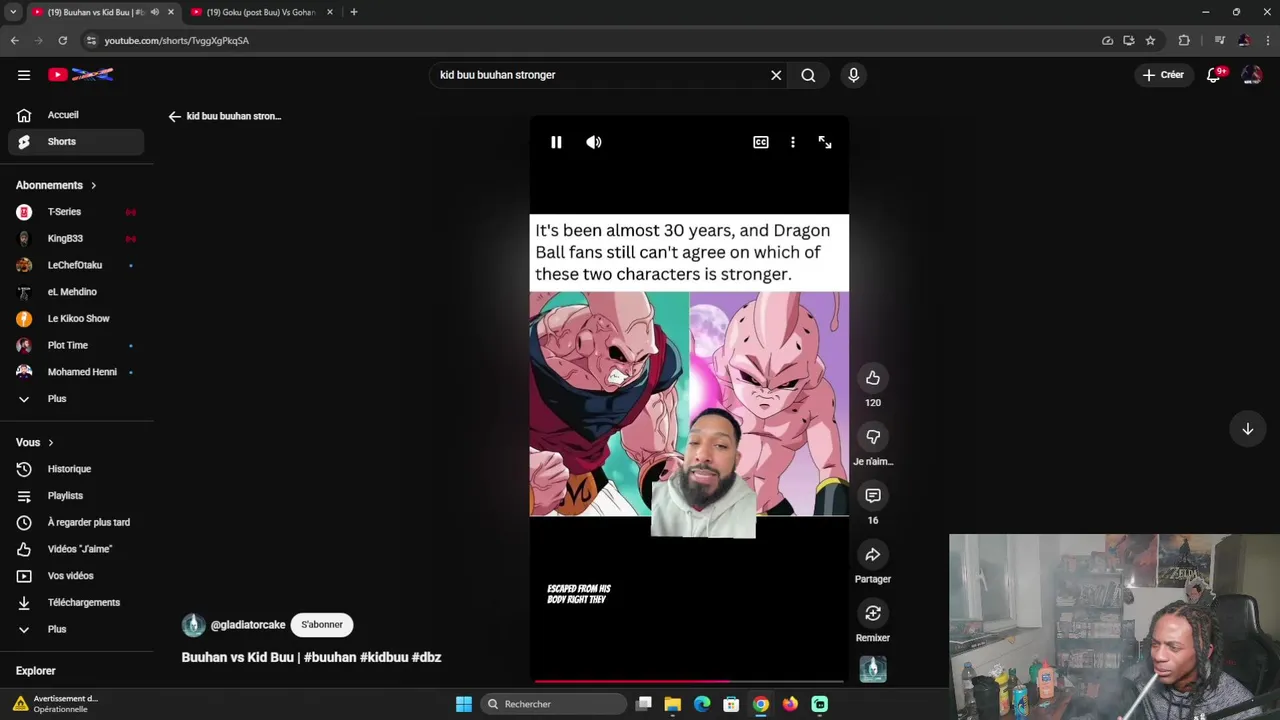Open the Plot Time channel
The image size is (1280, 720).
click(76, 345)
